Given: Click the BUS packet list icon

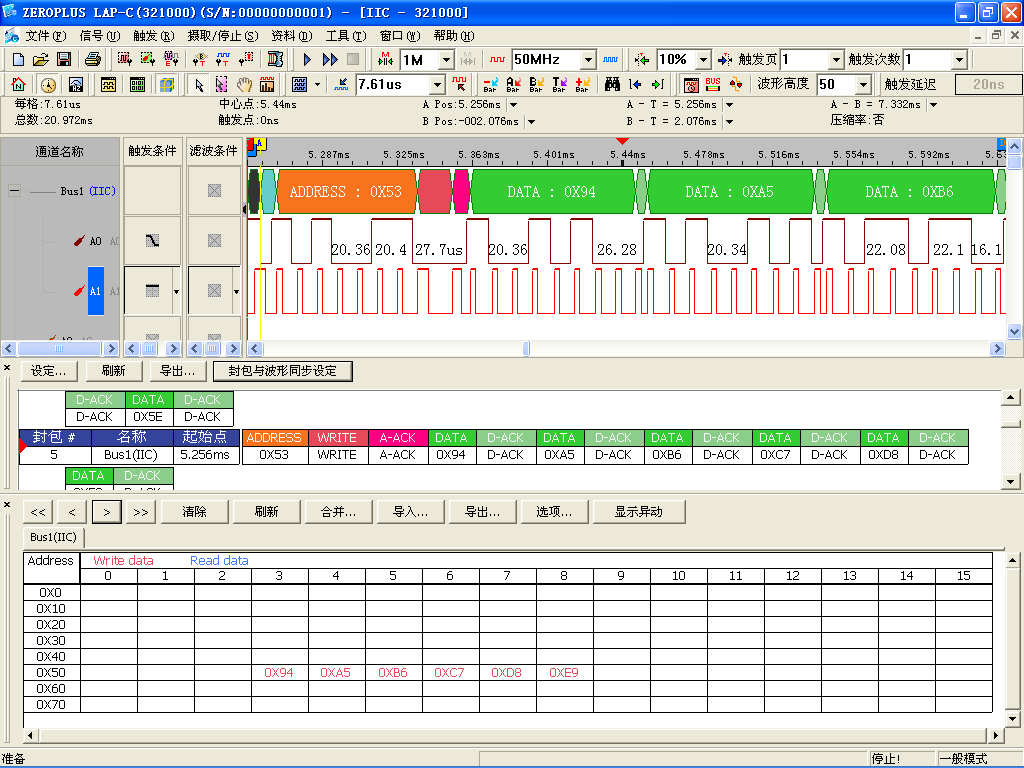Looking at the screenshot, I should click(x=713, y=85).
